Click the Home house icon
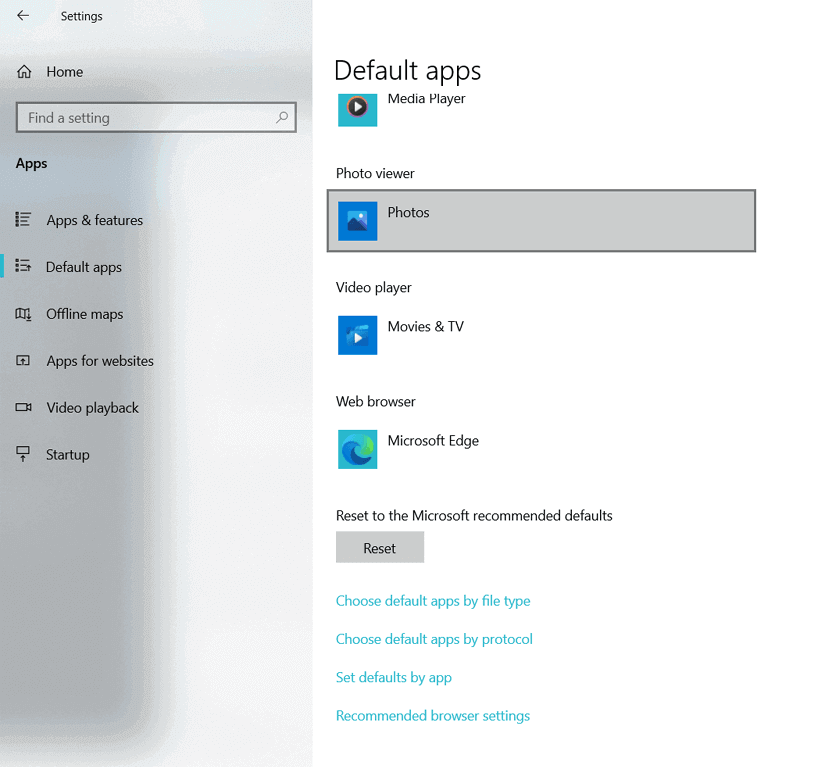 [x=24, y=71]
